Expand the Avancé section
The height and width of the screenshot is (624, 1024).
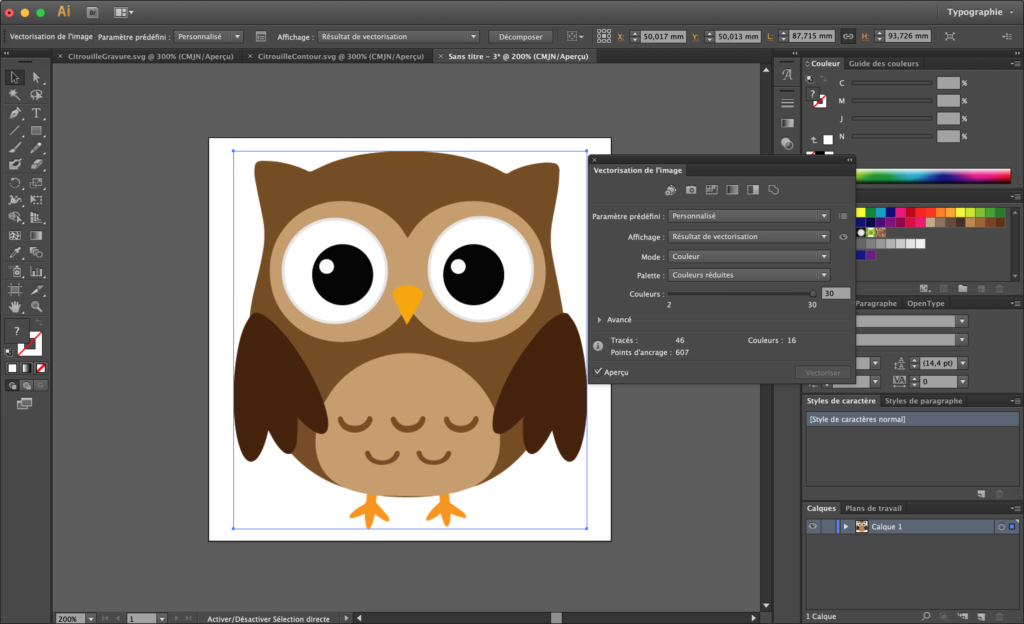point(600,320)
